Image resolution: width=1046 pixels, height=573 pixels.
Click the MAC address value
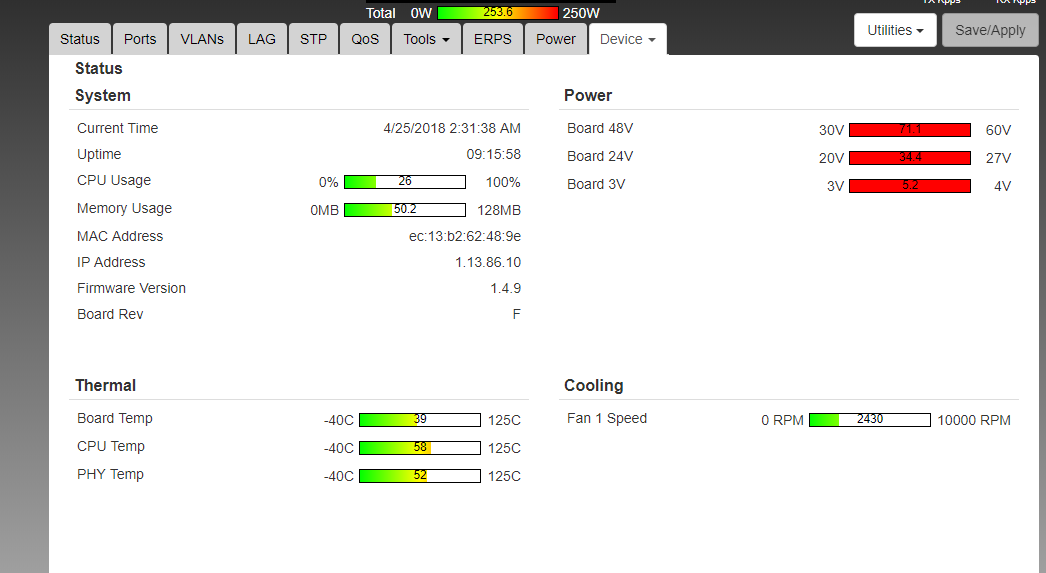465,236
